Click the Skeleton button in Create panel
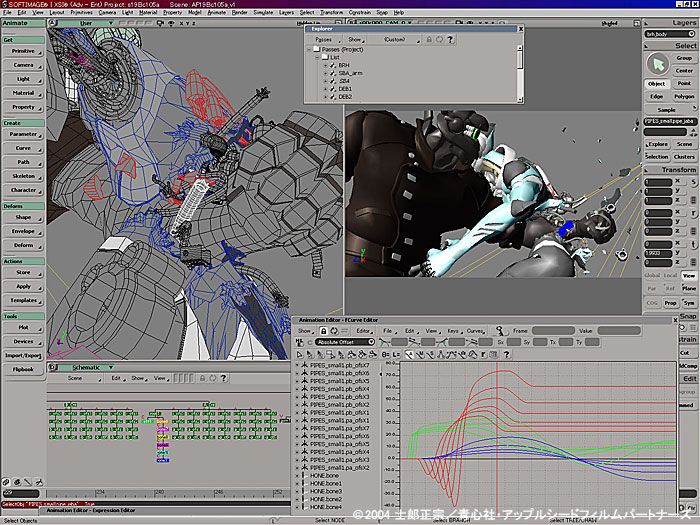This screenshot has width=700, height=525. click(23, 175)
